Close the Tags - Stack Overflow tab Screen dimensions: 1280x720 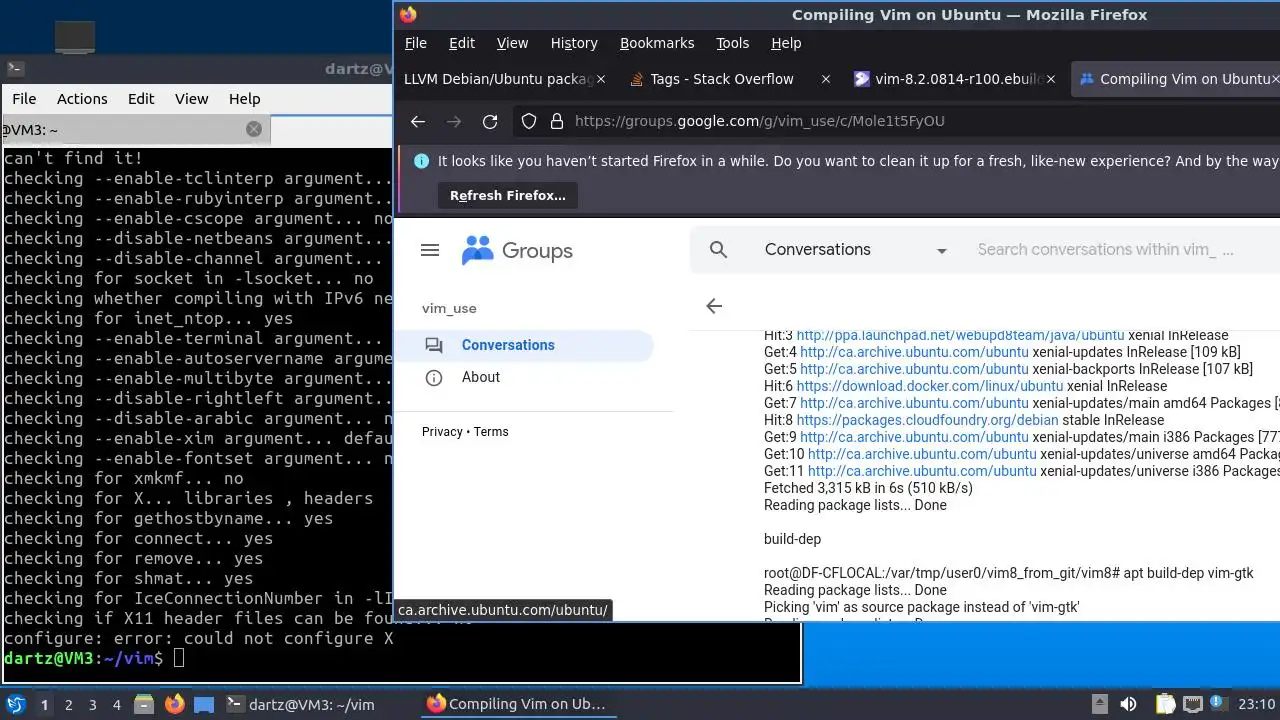click(x=825, y=79)
